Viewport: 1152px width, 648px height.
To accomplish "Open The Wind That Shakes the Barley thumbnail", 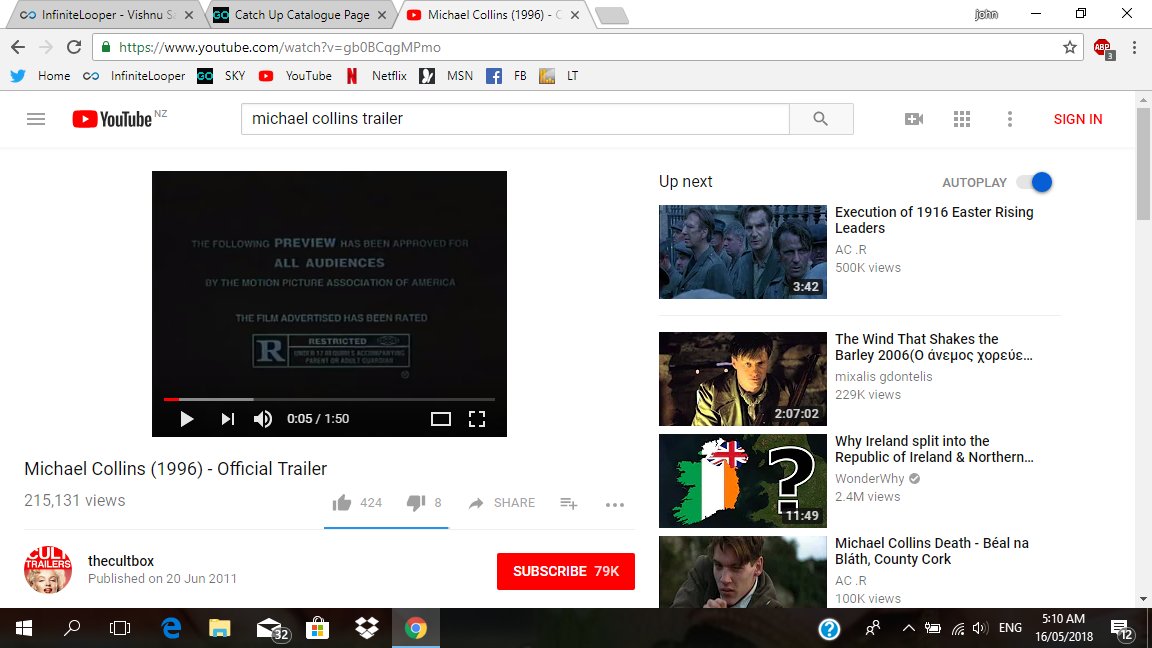I will tap(743, 378).
